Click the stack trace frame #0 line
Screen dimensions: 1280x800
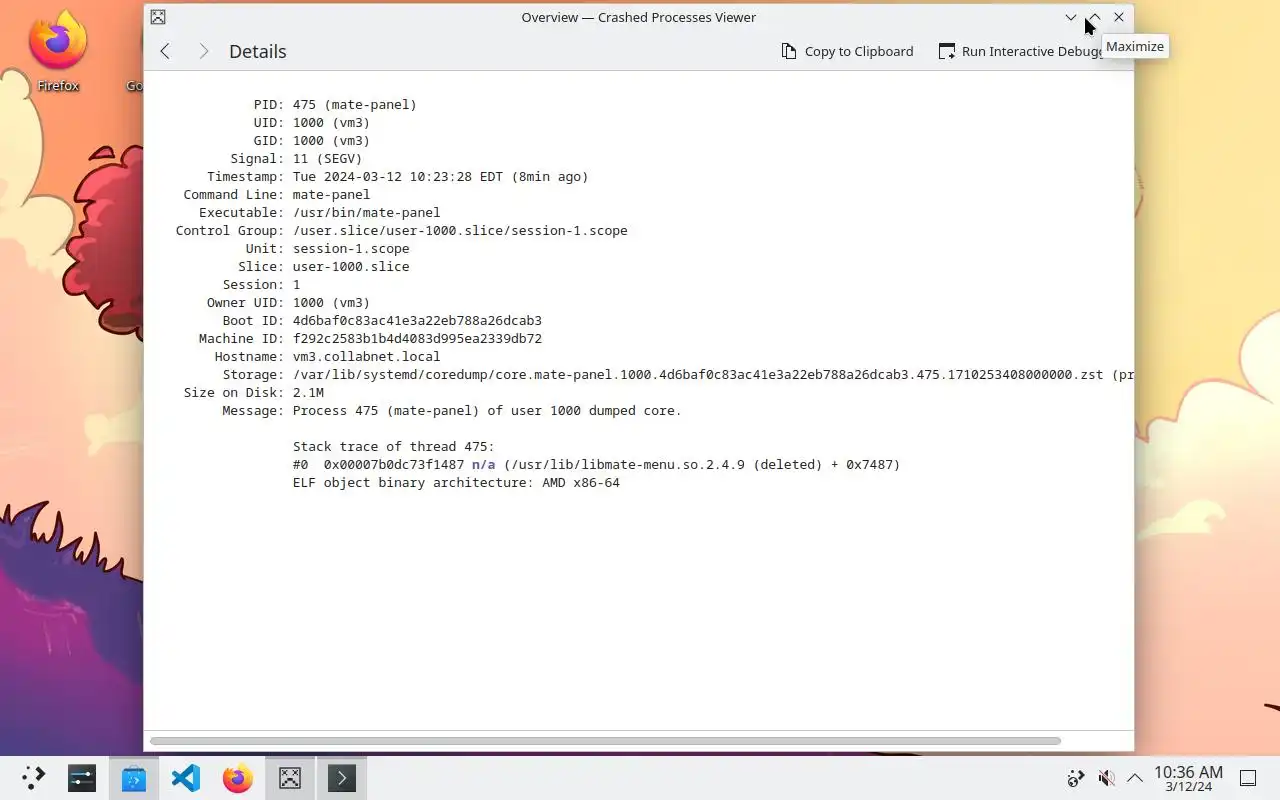coord(596,464)
